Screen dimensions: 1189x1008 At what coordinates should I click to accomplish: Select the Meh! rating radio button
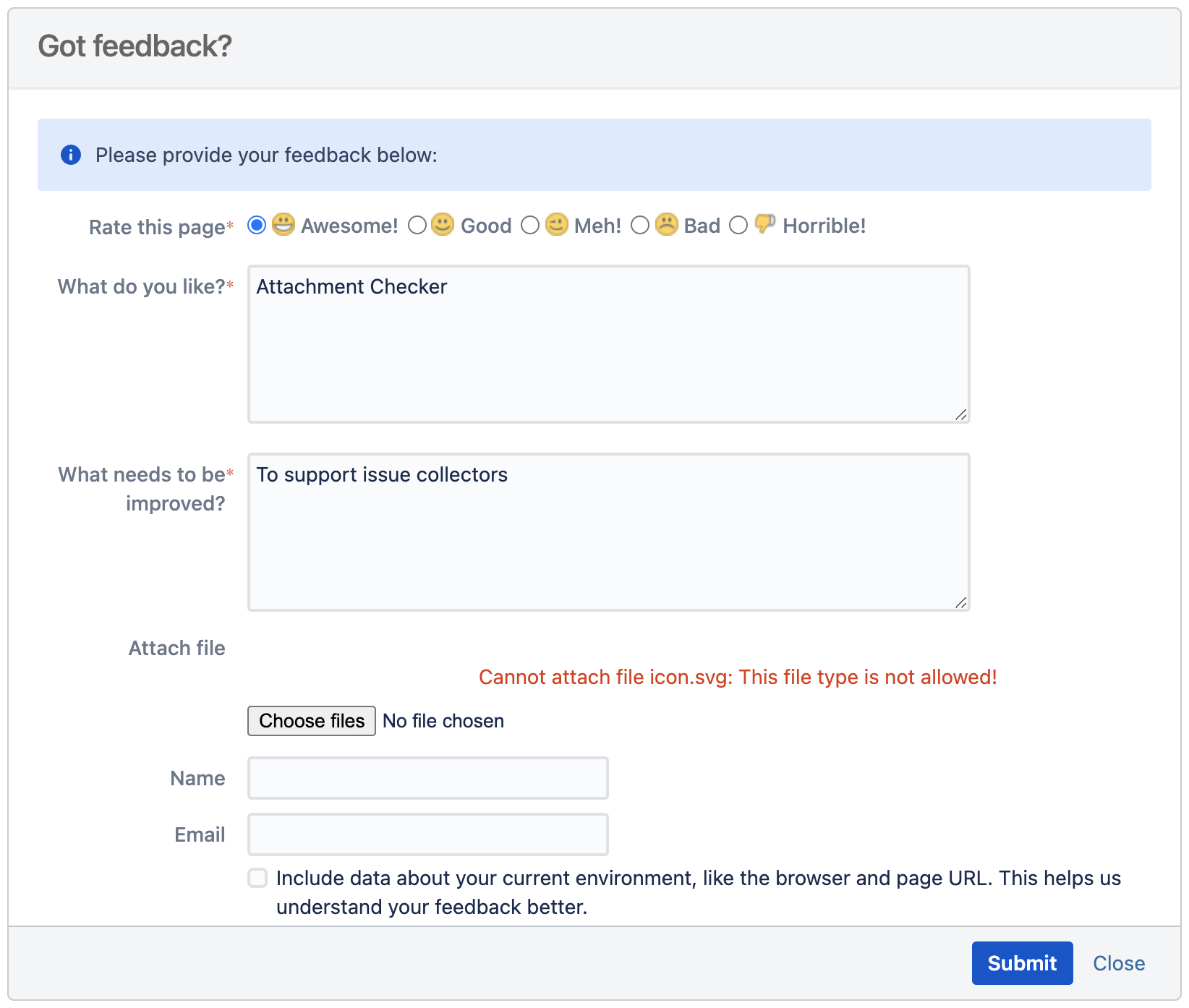530,226
